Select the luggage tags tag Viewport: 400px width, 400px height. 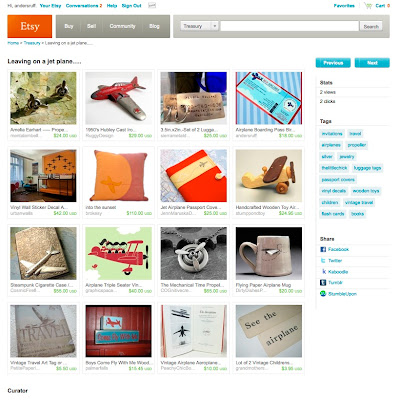[x=367, y=168]
